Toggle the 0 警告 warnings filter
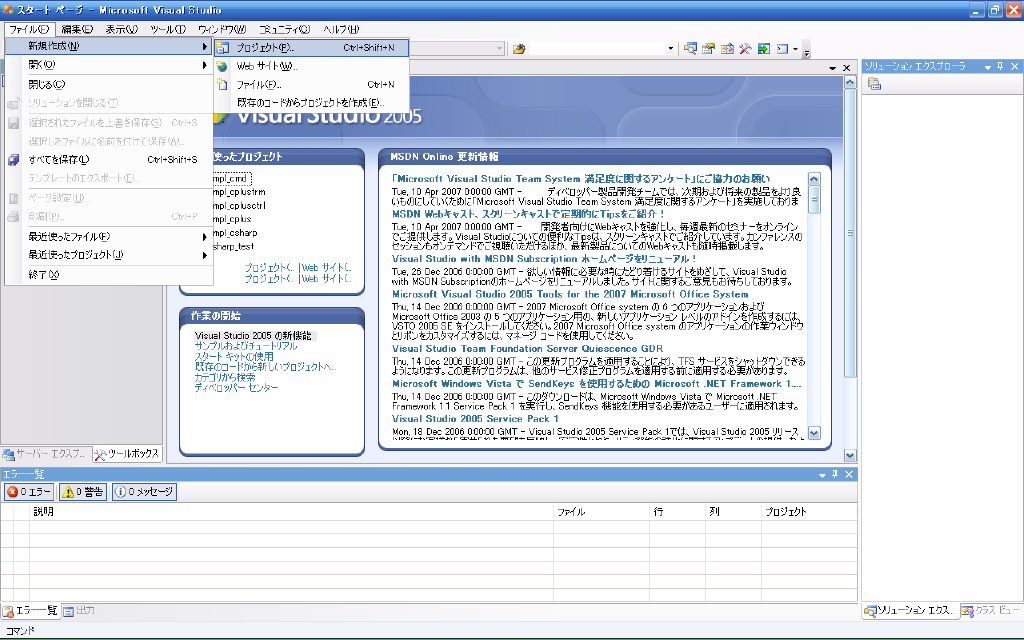 (x=83, y=492)
